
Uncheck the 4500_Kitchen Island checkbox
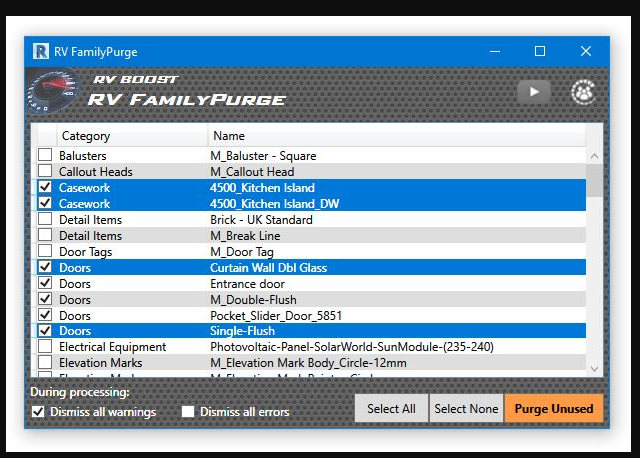click(45, 187)
